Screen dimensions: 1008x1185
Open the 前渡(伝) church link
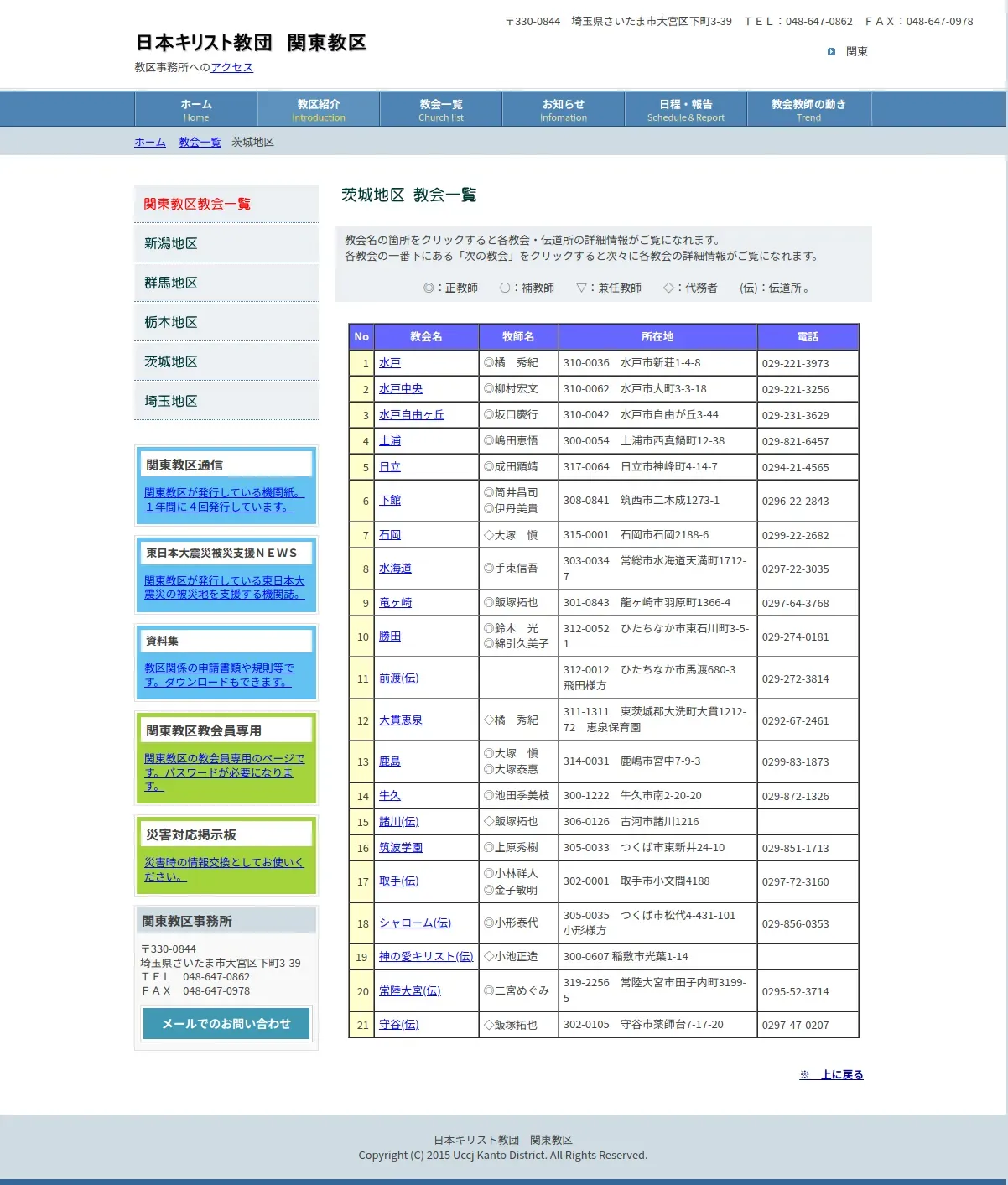[398, 678]
